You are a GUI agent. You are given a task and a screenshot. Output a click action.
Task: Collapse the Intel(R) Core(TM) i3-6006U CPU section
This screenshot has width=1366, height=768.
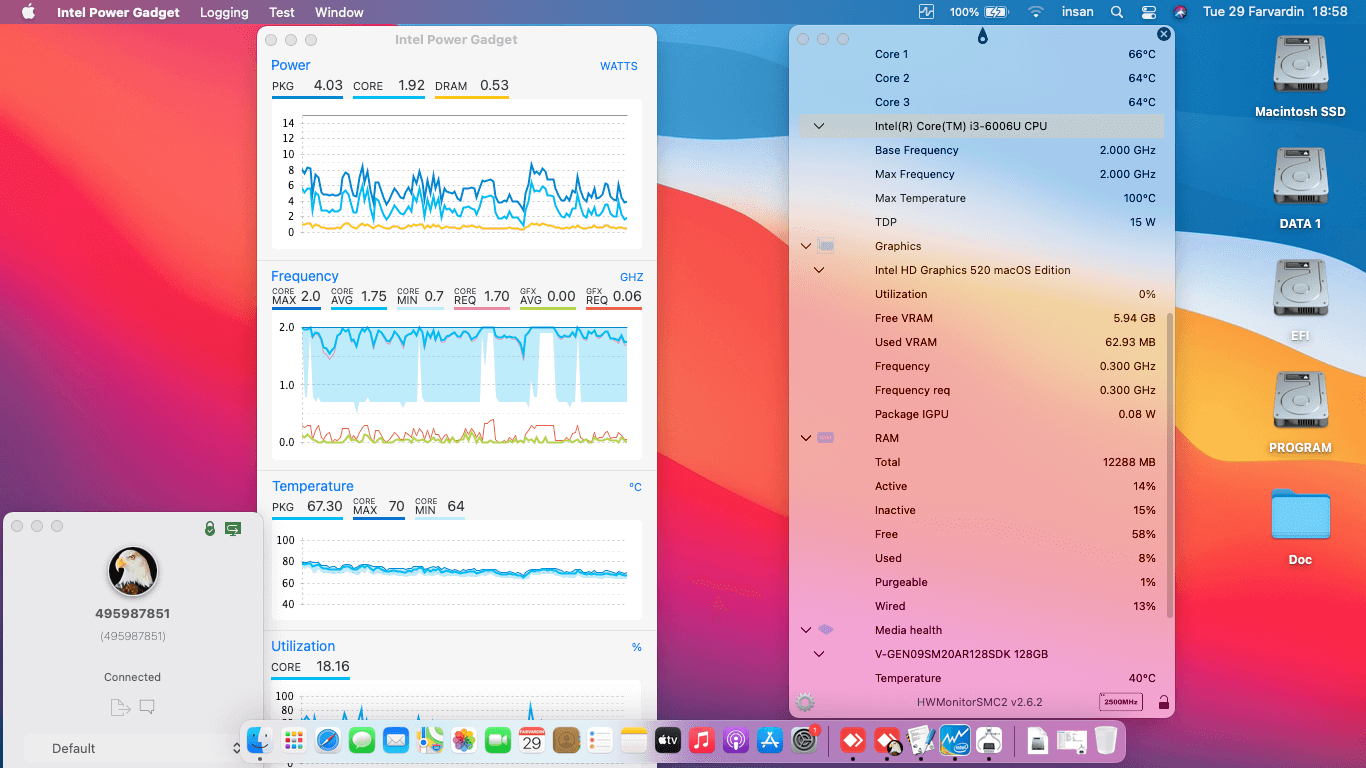tap(818, 126)
